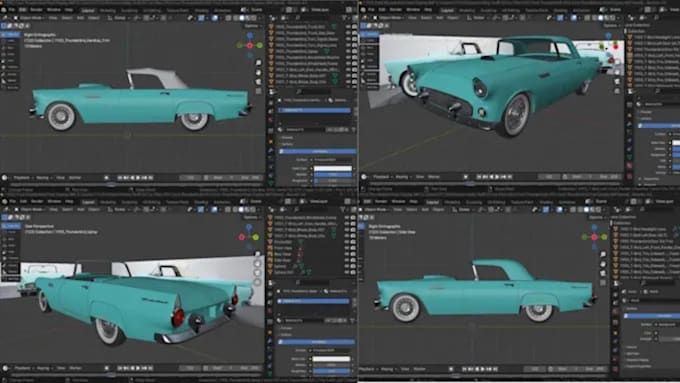Click the camera view icon in bottom-right window
Screen dimensions: 680x383
pyautogui.click(x=603, y=273)
